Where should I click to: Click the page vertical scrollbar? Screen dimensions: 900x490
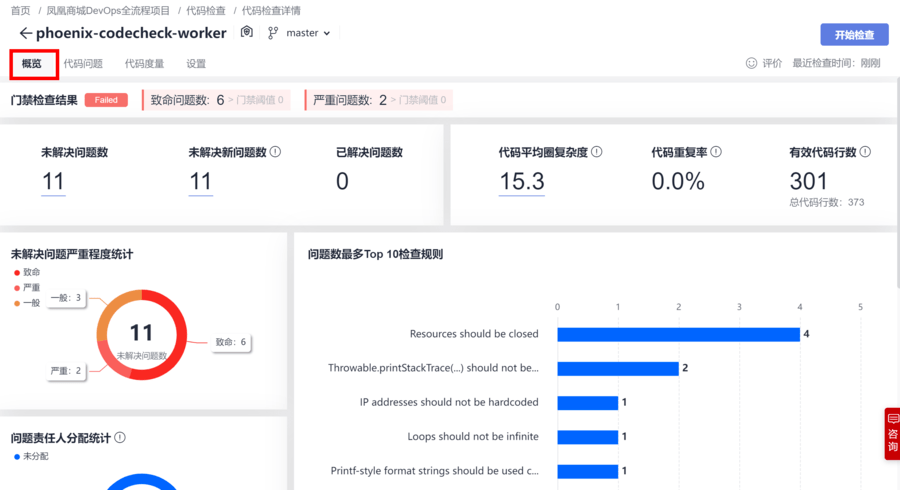pos(897,184)
